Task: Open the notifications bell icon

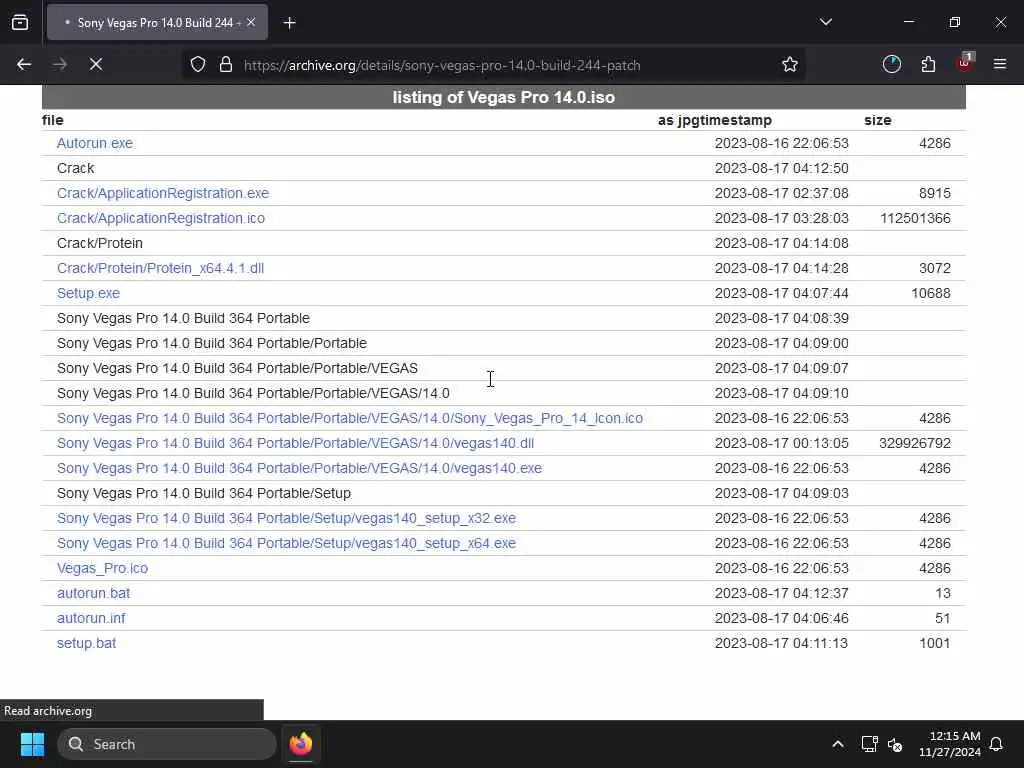Action: point(996,744)
